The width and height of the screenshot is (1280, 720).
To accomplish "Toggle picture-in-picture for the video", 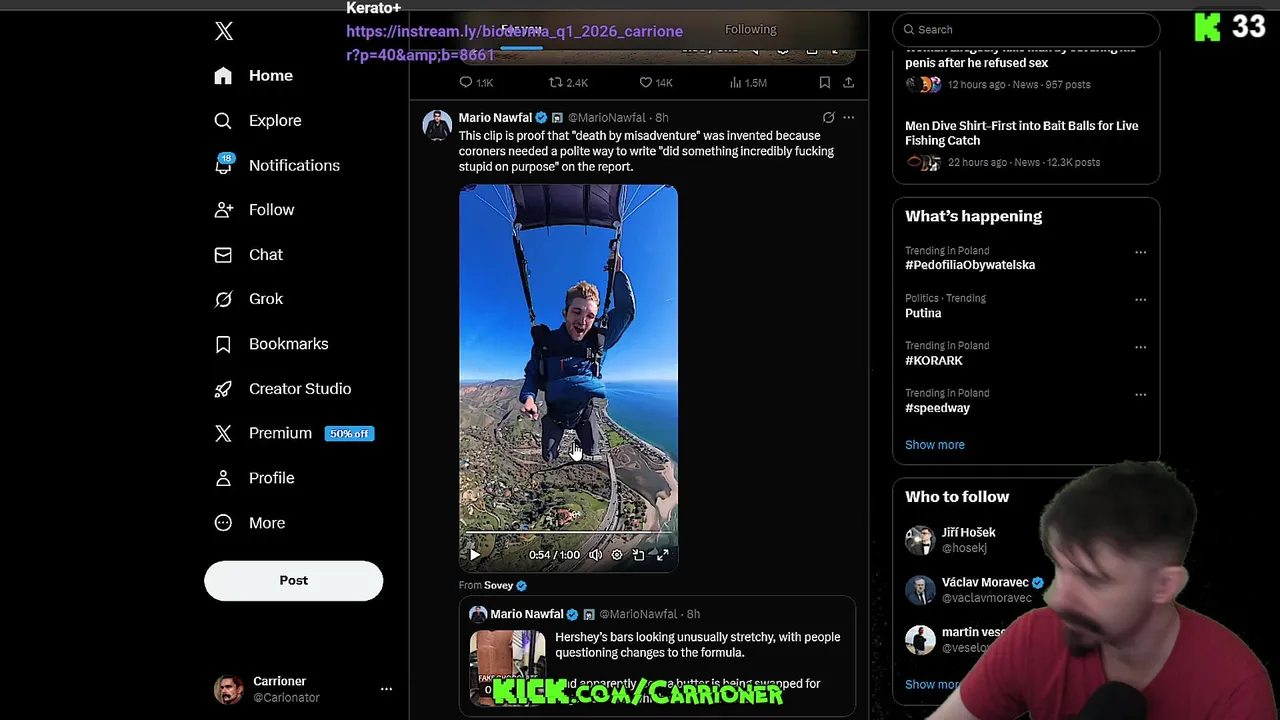I will coord(639,555).
